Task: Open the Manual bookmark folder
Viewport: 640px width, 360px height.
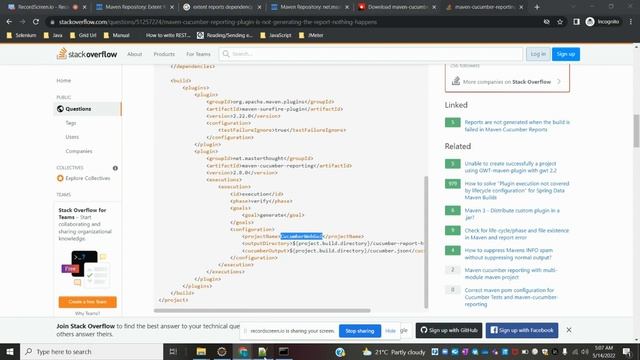Action: (x=117, y=36)
